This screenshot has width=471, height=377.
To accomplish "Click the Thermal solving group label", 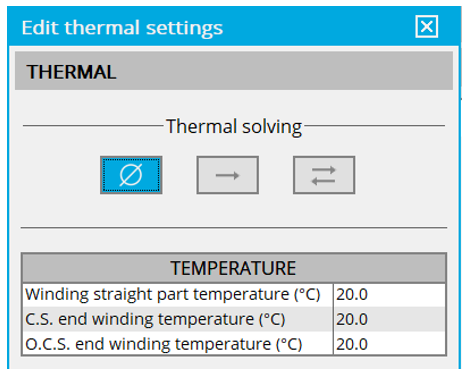I will pos(234,127).
